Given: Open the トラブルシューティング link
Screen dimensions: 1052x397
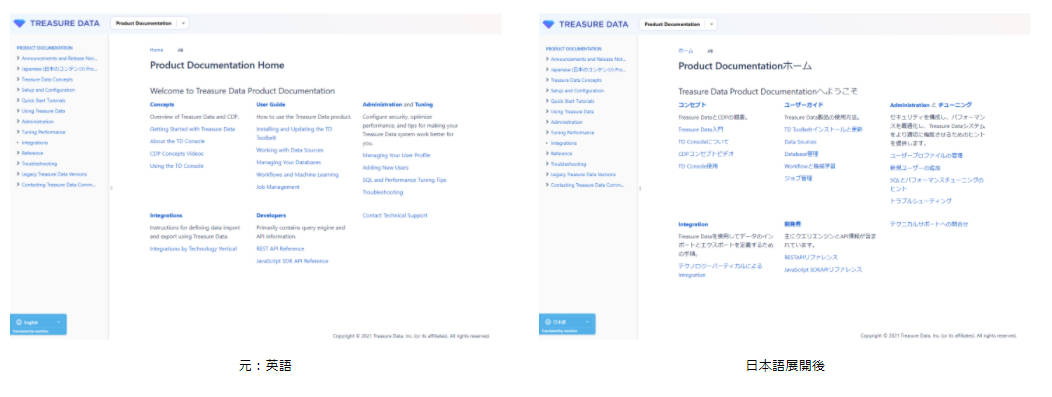Looking at the screenshot, I should click(920, 201).
